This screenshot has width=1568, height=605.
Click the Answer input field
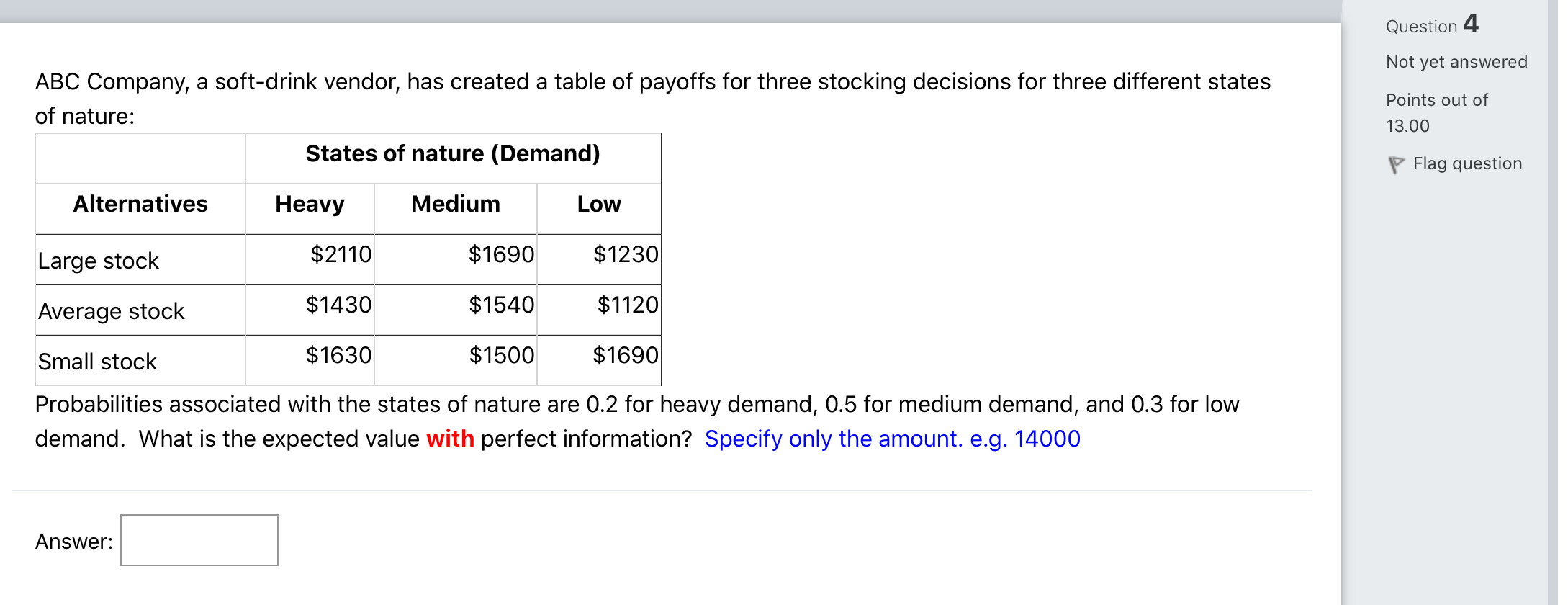pyautogui.click(x=199, y=540)
